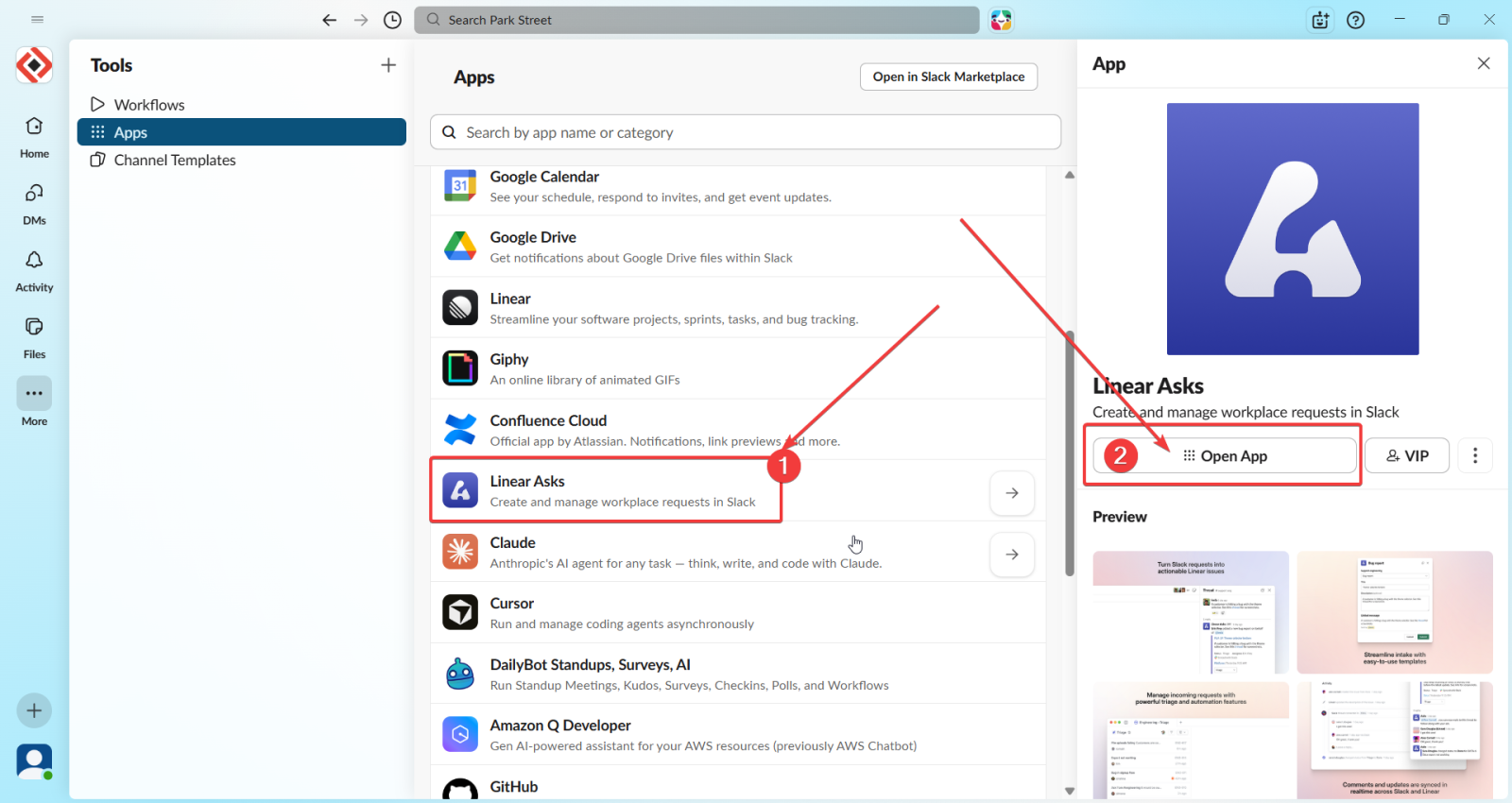1512x803 pixels.
Task: Select Apps in the Tools list
Action: coord(242,132)
